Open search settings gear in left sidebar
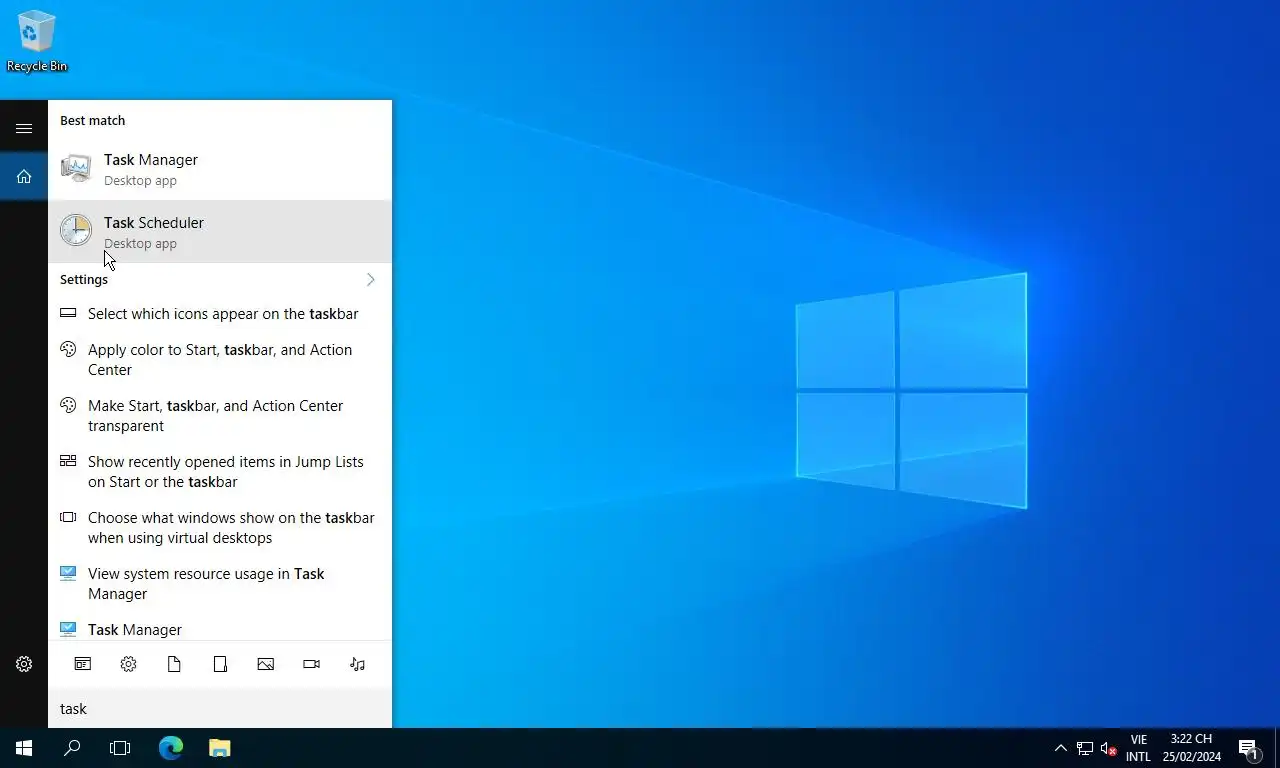 (x=24, y=664)
